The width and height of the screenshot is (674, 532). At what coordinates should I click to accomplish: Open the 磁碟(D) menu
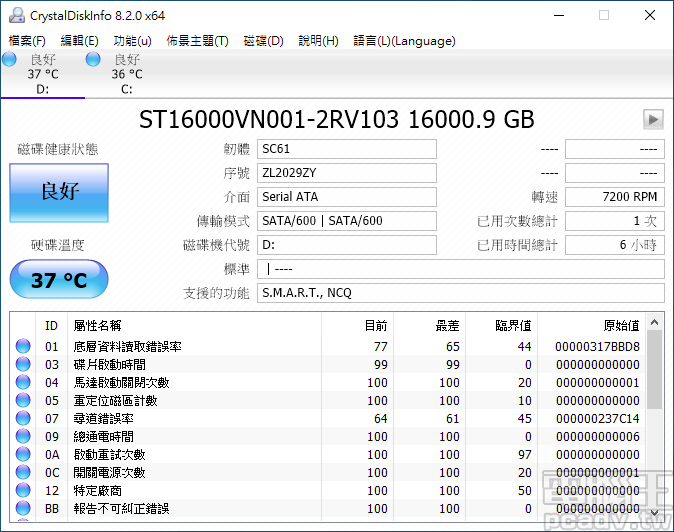coord(263,41)
